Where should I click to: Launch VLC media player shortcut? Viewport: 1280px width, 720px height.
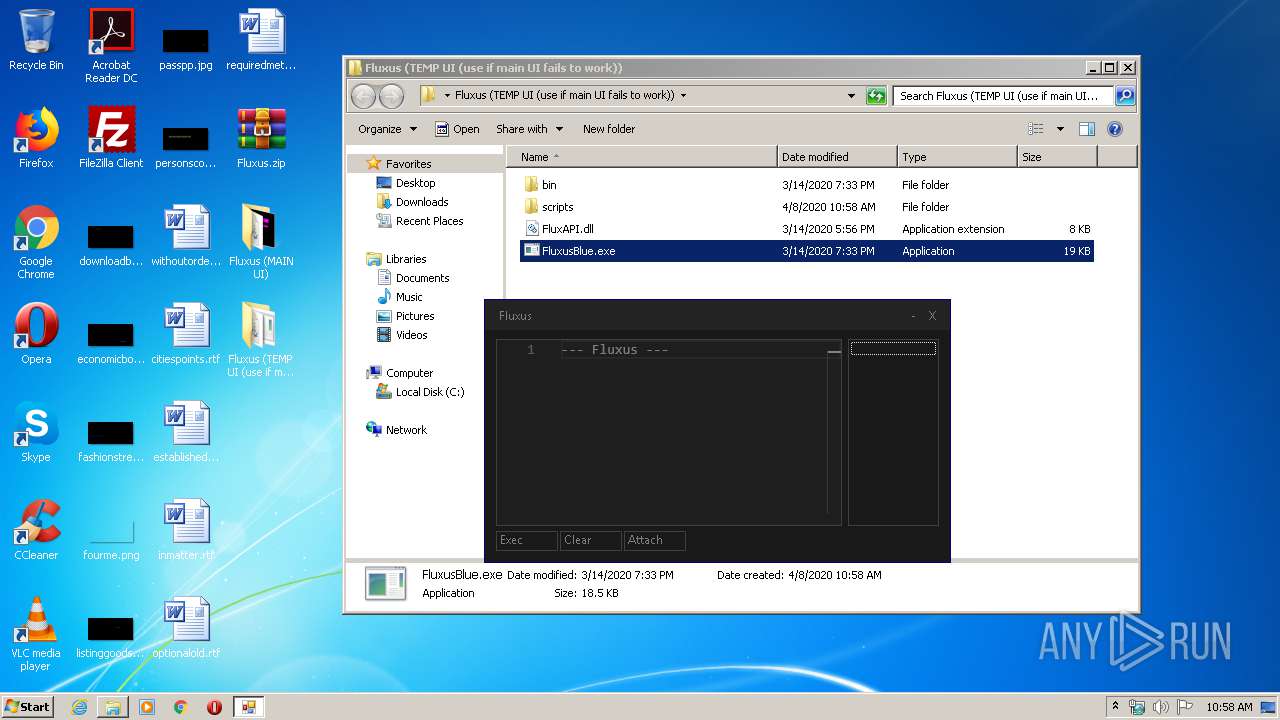click(x=36, y=634)
